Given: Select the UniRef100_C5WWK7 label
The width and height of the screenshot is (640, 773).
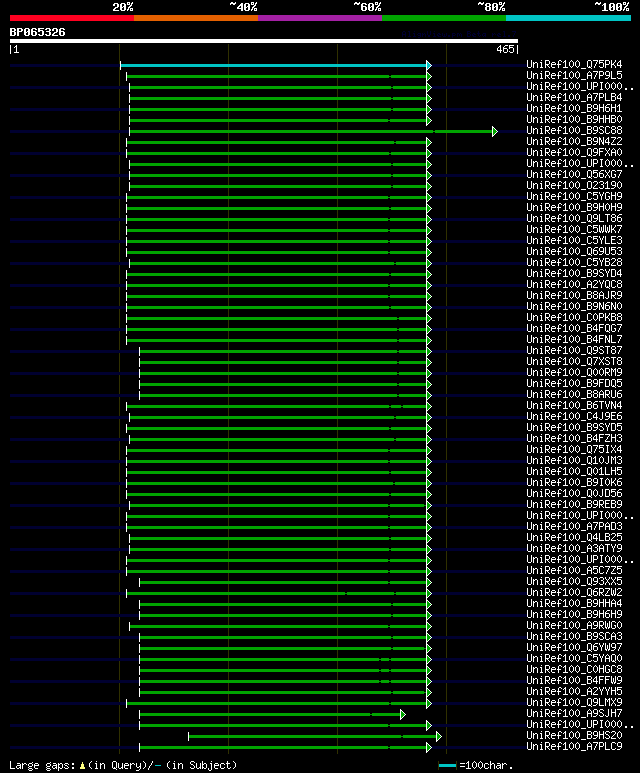Looking at the screenshot, I should (574, 229).
